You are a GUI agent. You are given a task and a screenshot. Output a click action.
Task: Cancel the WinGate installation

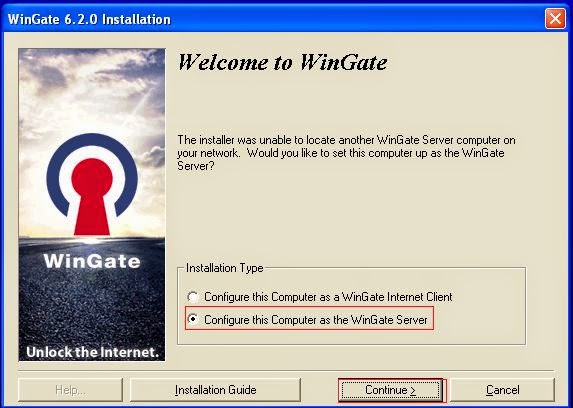click(x=502, y=390)
